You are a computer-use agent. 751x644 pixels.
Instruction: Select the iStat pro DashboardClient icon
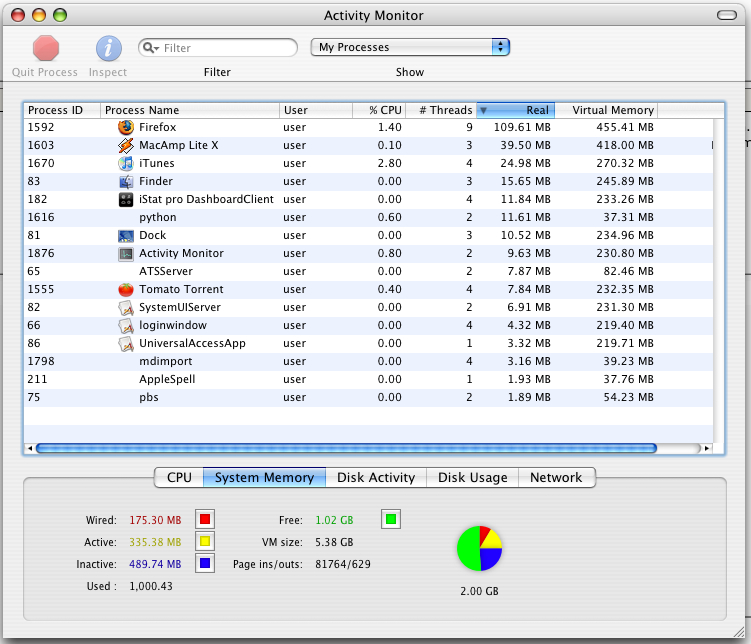125,199
